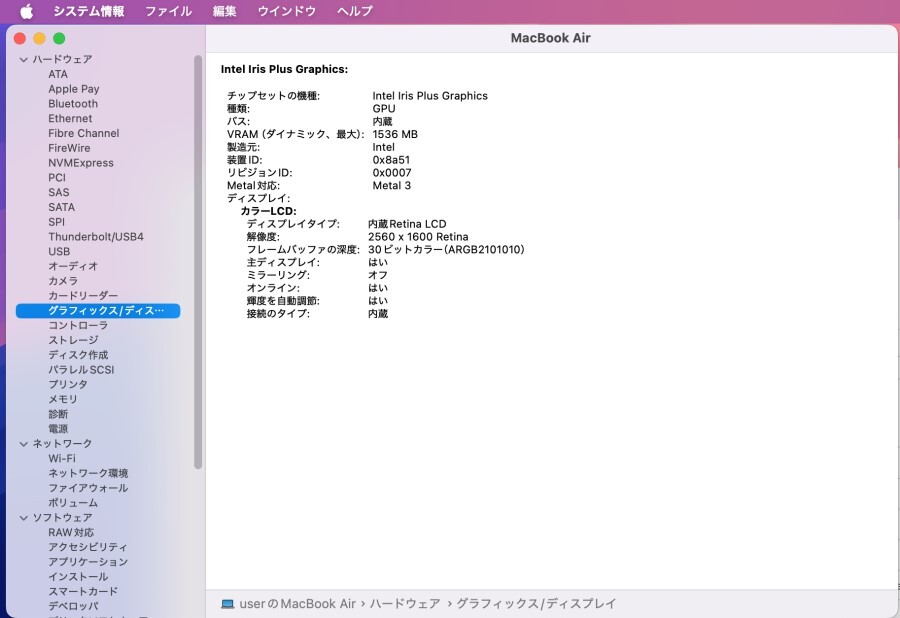Click the Intel Iris Plus Graphics heading

pyautogui.click(x=284, y=69)
